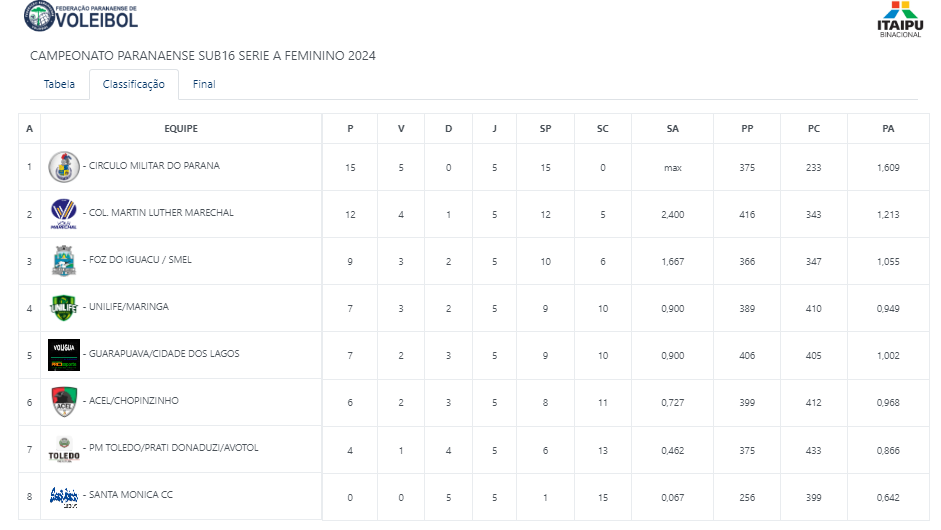Open the Final tab
The image size is (941, 530).
(x=204, y=84)
